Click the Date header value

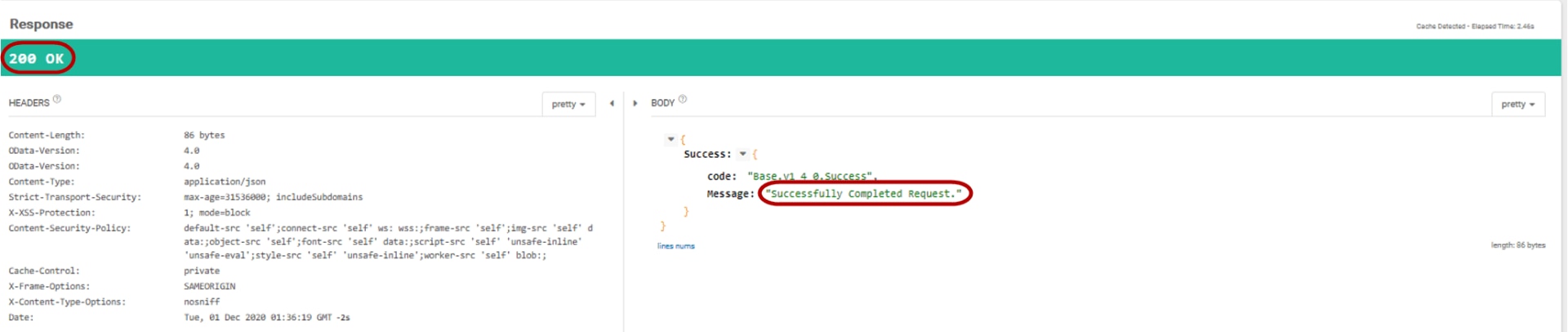click(266, 318)
